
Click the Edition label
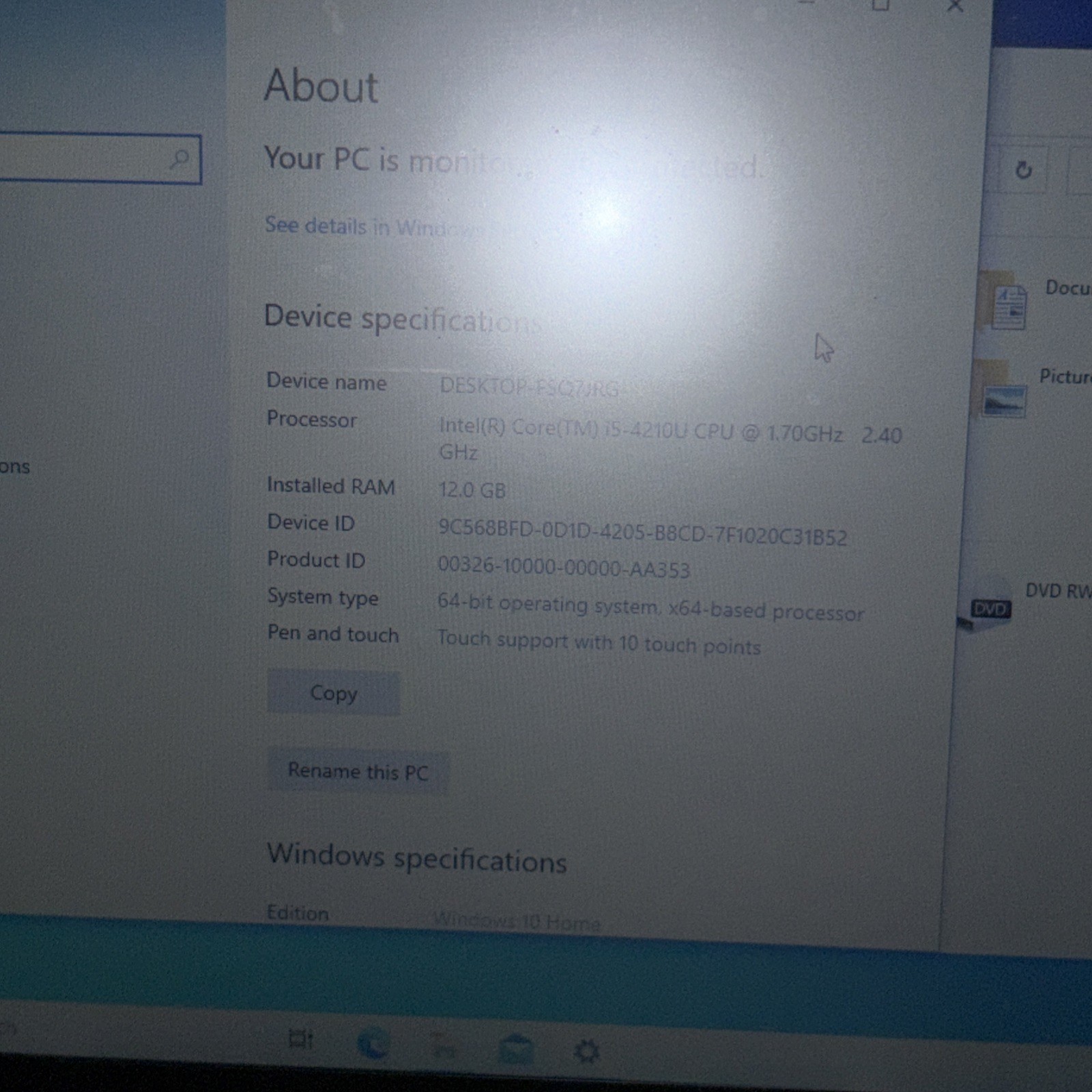click(298, 913)
